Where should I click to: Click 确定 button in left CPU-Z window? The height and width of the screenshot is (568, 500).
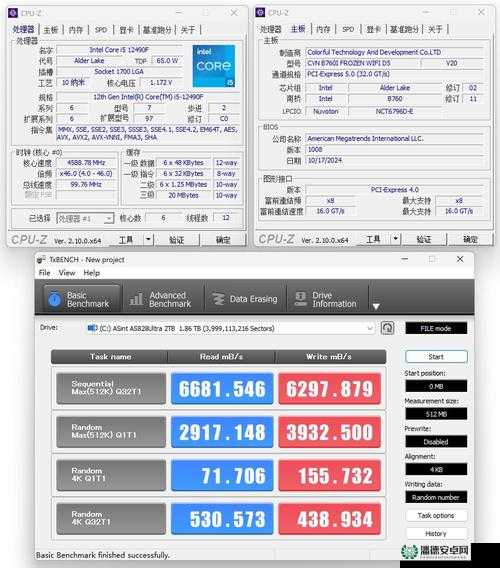[x=223, y=240]
